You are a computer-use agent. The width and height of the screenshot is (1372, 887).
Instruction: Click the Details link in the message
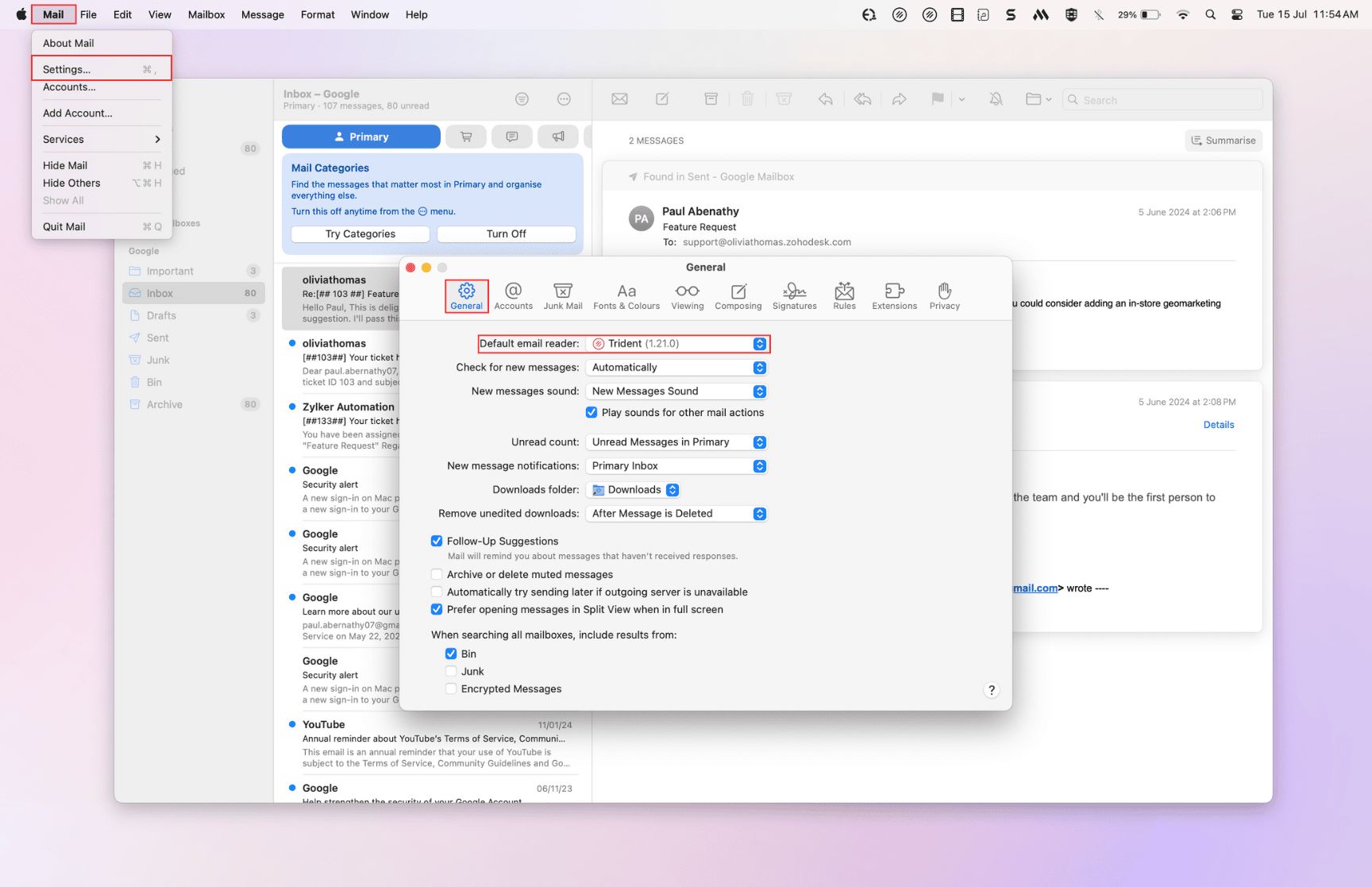[1219, 425]
